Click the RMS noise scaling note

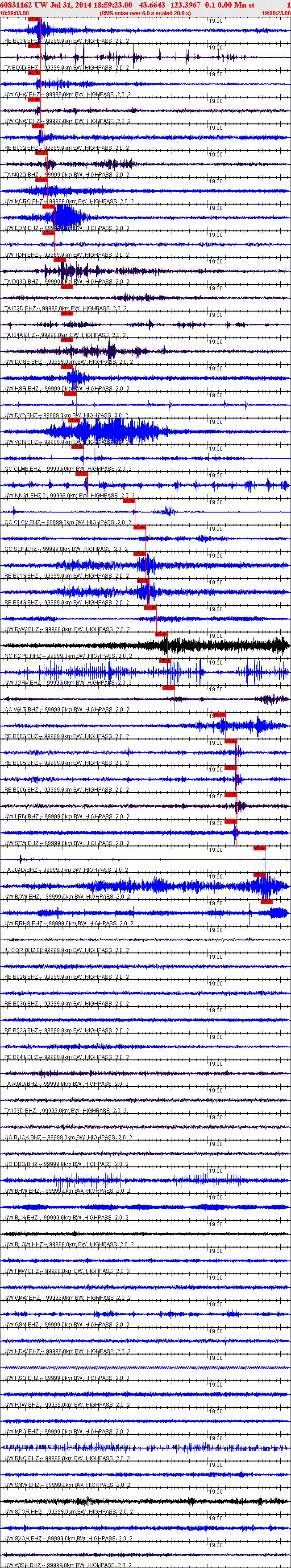click(145, 13)
